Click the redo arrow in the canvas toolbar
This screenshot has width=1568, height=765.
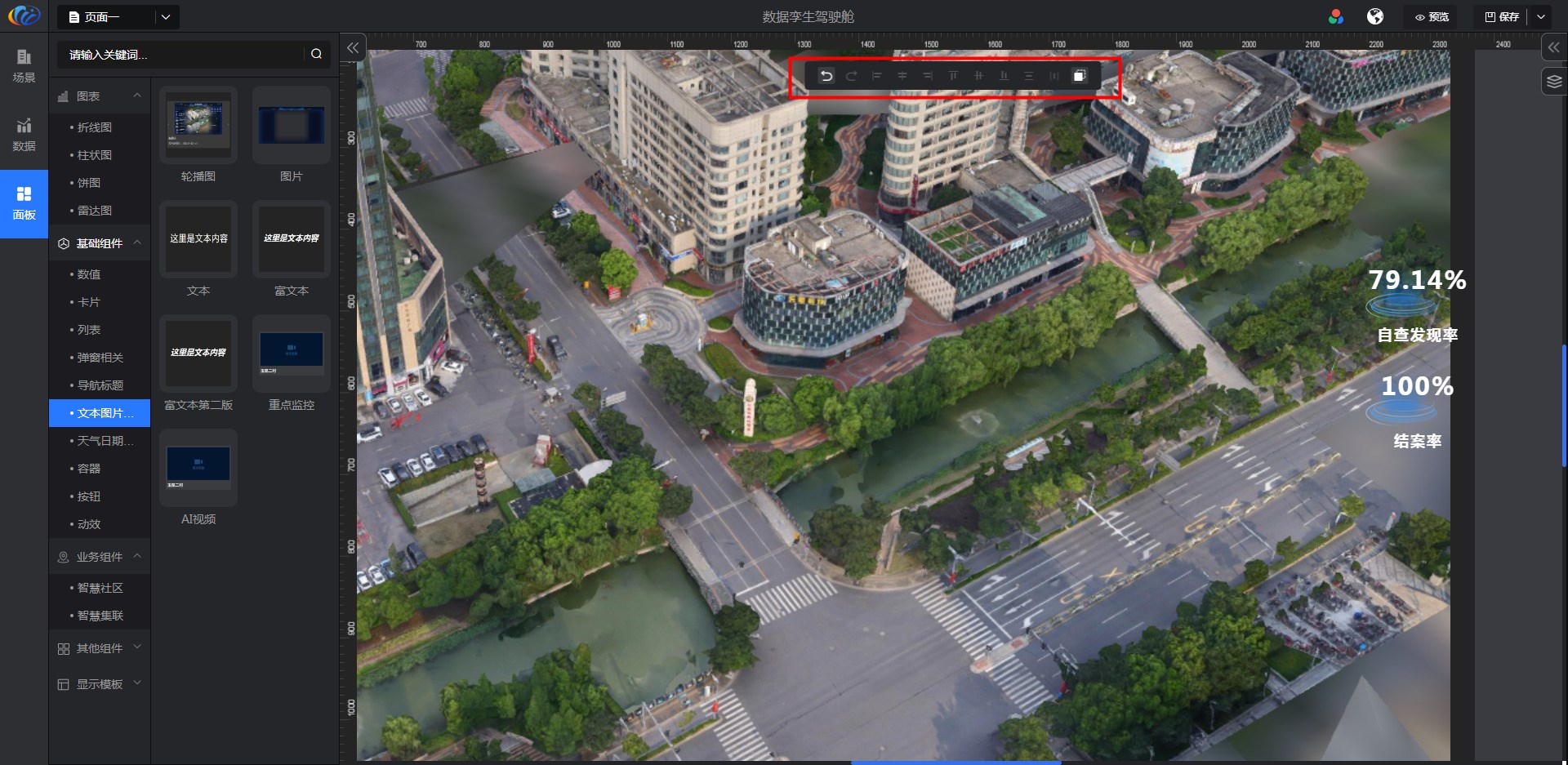(851, 76)
